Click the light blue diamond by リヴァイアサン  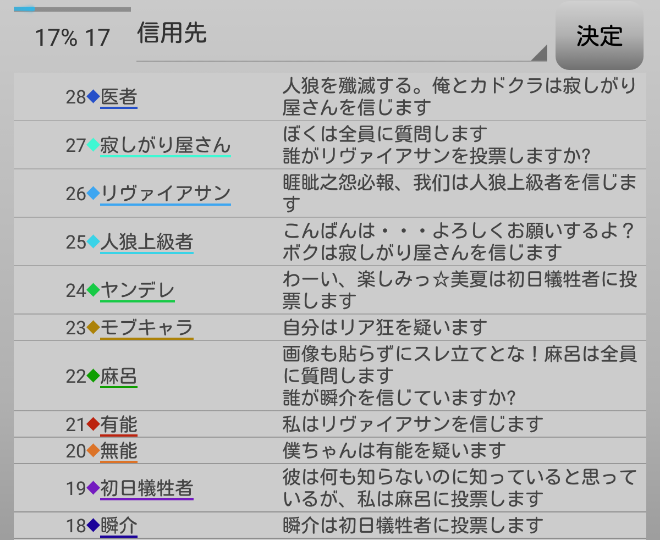93,193
